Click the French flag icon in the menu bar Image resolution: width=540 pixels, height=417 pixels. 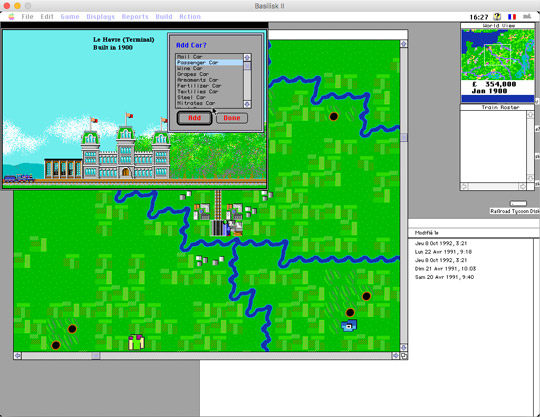[x=512, y=17]
